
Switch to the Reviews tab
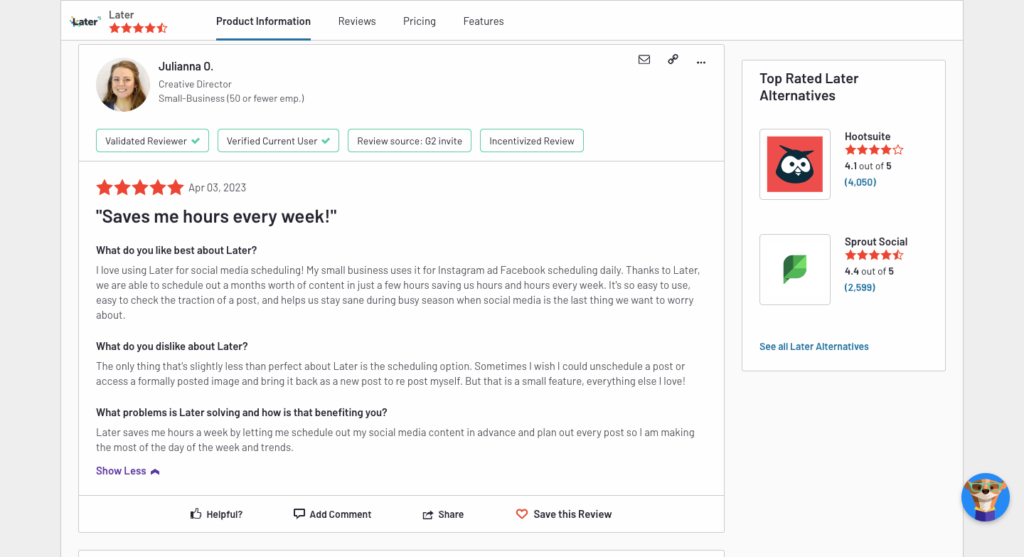tap(357, 22)
